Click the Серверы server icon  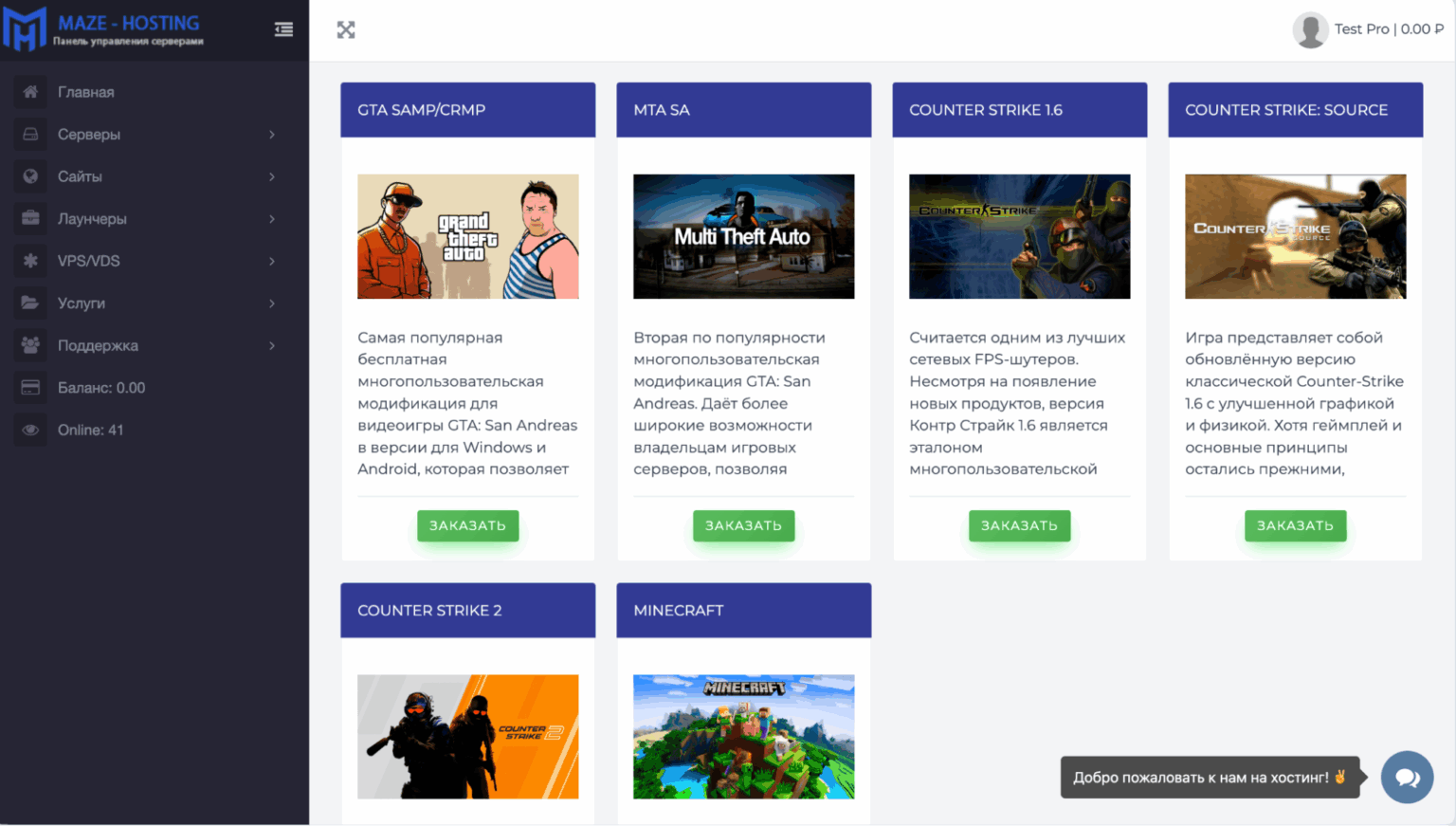(x=29, y=134)
